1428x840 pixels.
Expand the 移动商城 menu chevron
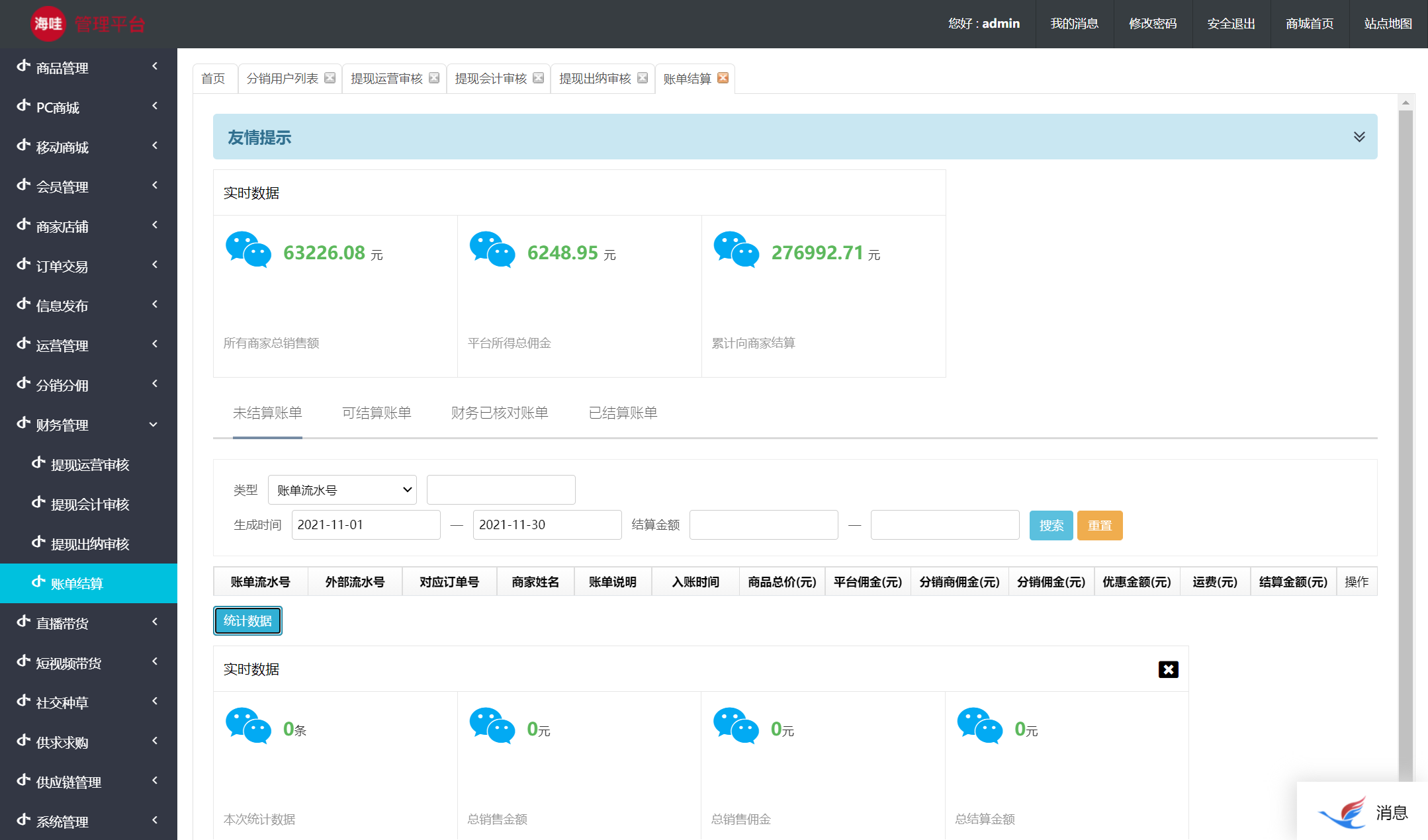click(154, 146)
